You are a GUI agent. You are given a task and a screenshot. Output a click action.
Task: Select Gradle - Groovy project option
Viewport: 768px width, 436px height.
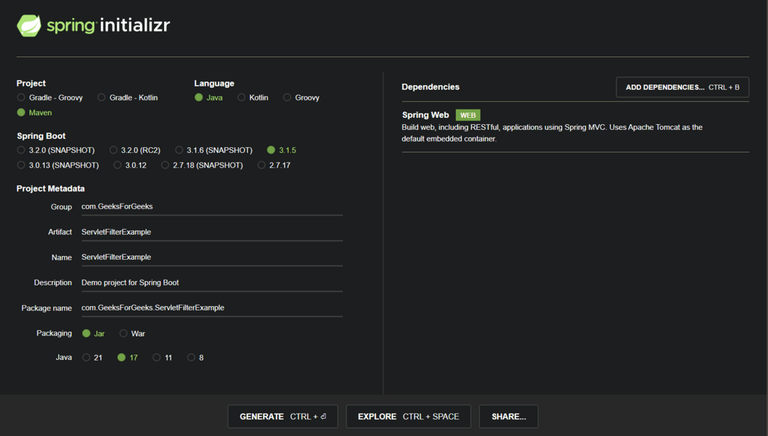pos(50,97)
